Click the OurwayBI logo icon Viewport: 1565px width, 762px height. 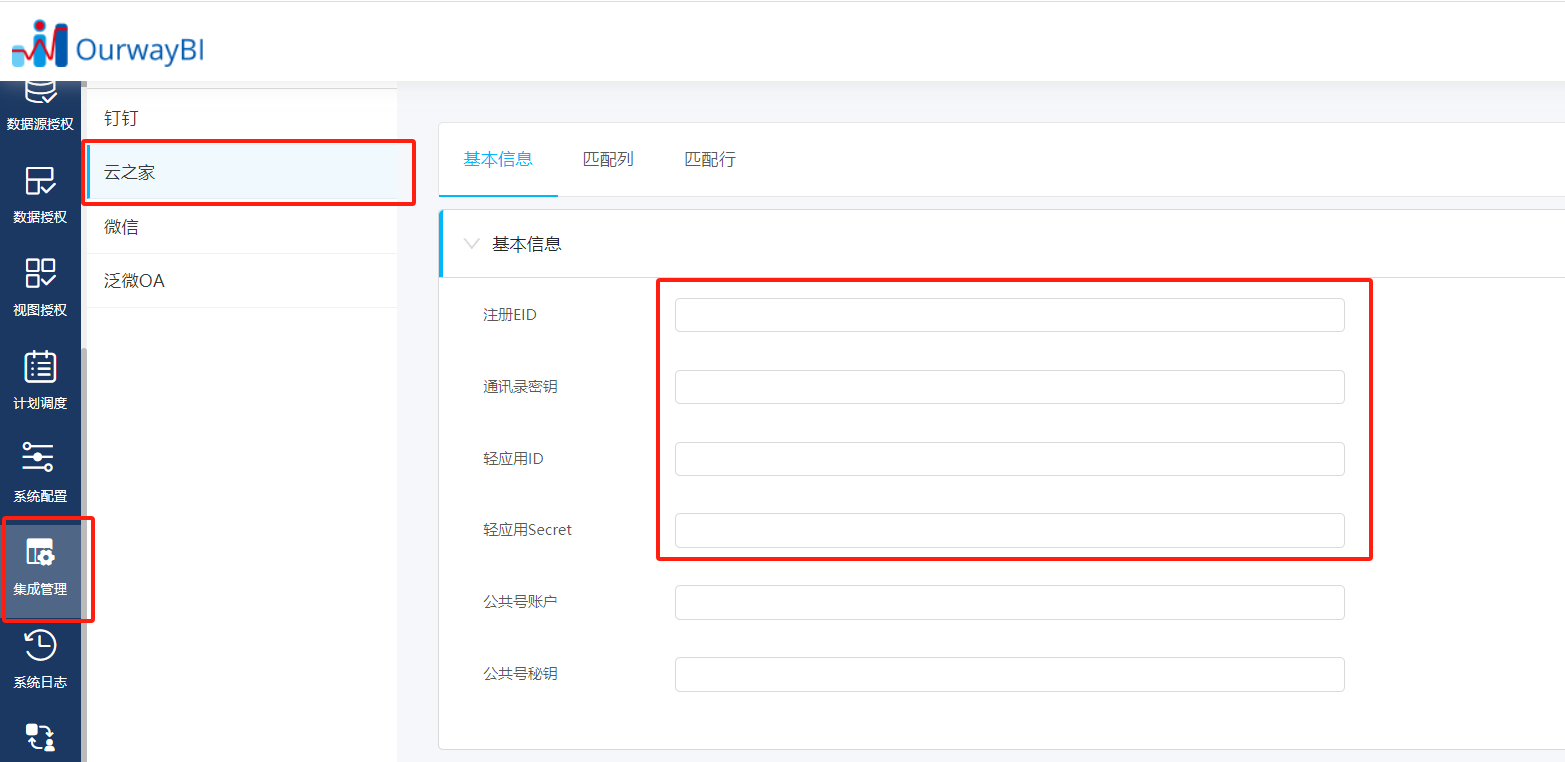[40, 43]
